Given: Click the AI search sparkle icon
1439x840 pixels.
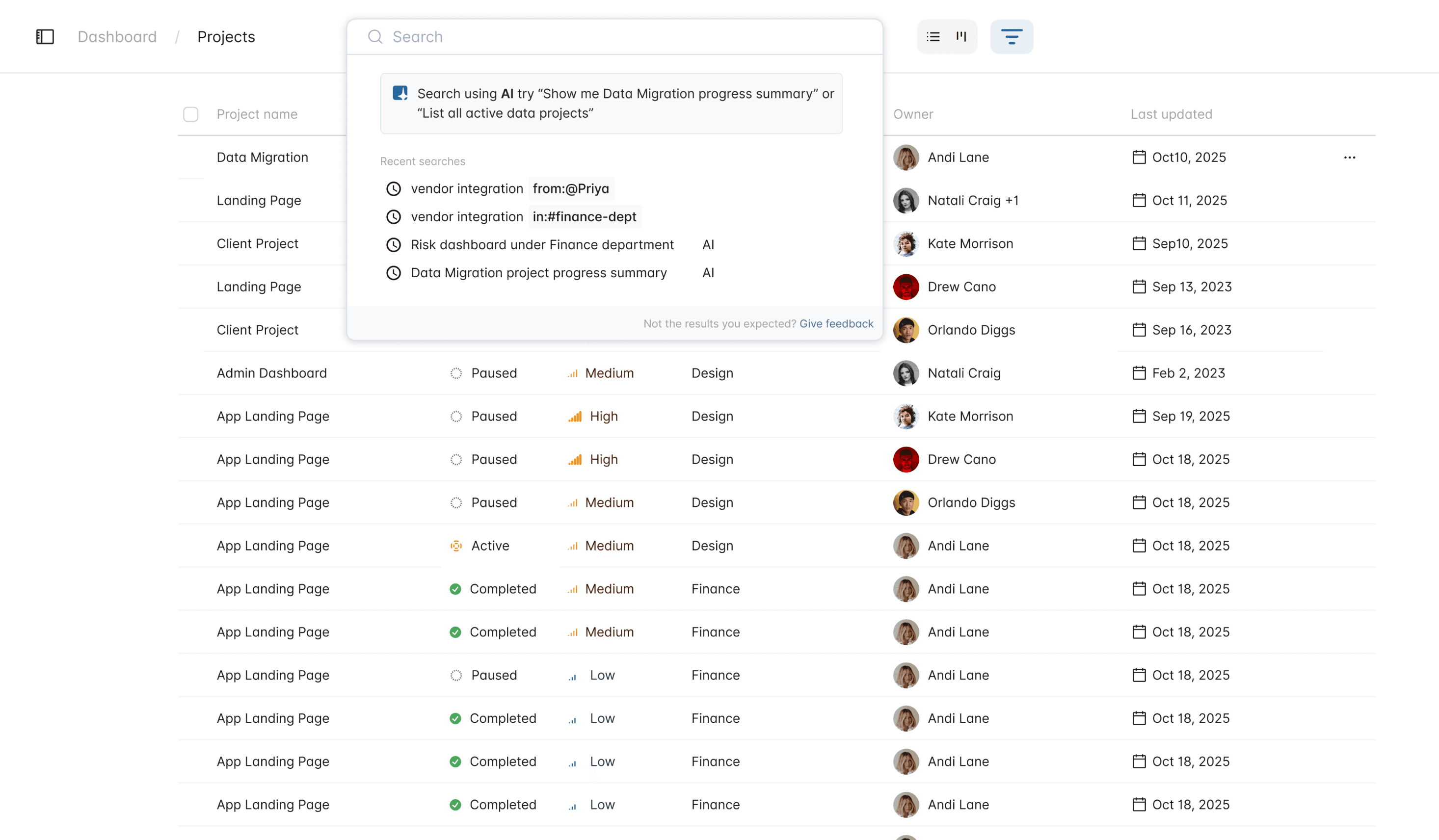Looking at the screenshot, I should pos(400,93).
